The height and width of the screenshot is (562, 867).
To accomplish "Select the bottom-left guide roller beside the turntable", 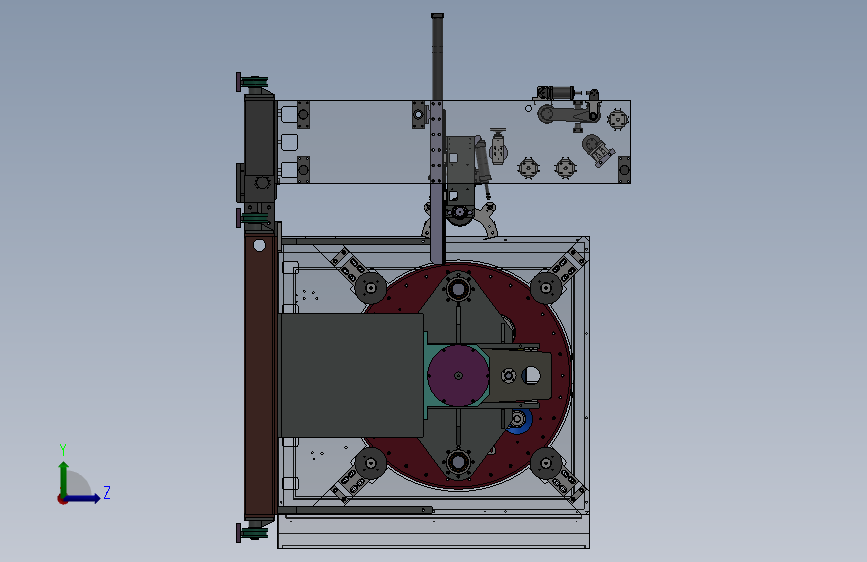I will 370,464.
